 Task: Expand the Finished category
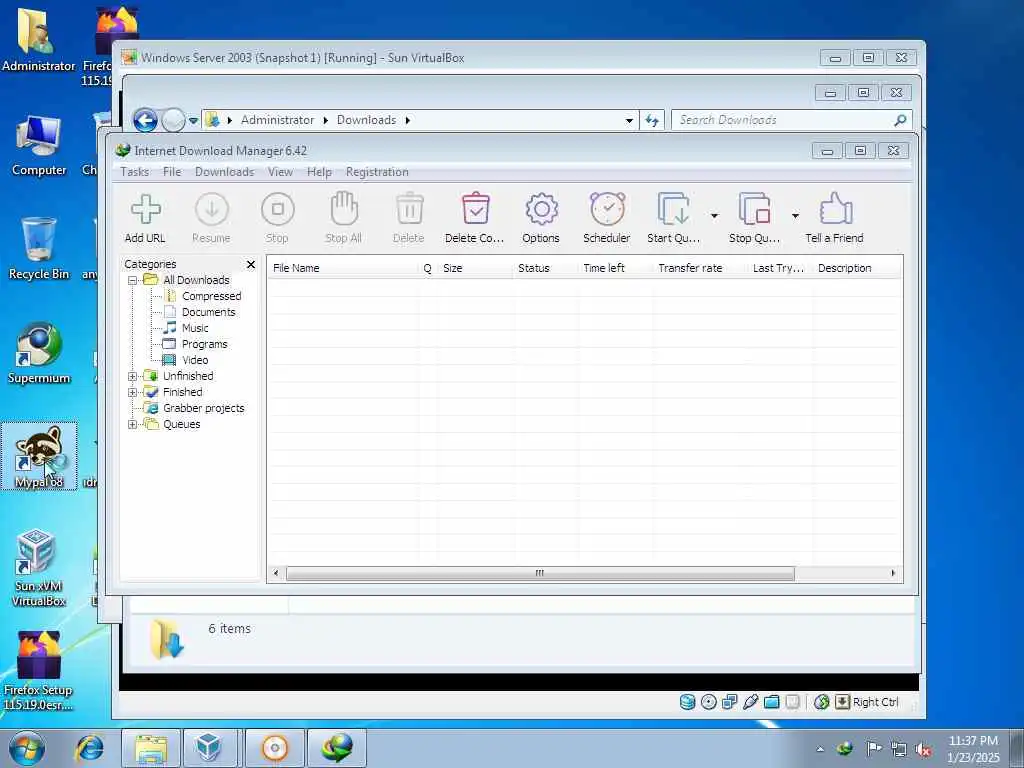(x=133, y=392)
